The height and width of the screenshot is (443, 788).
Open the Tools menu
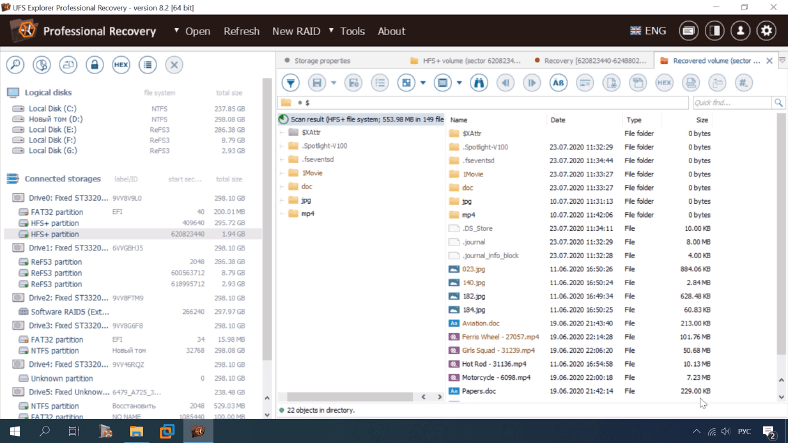coord(352,31)
